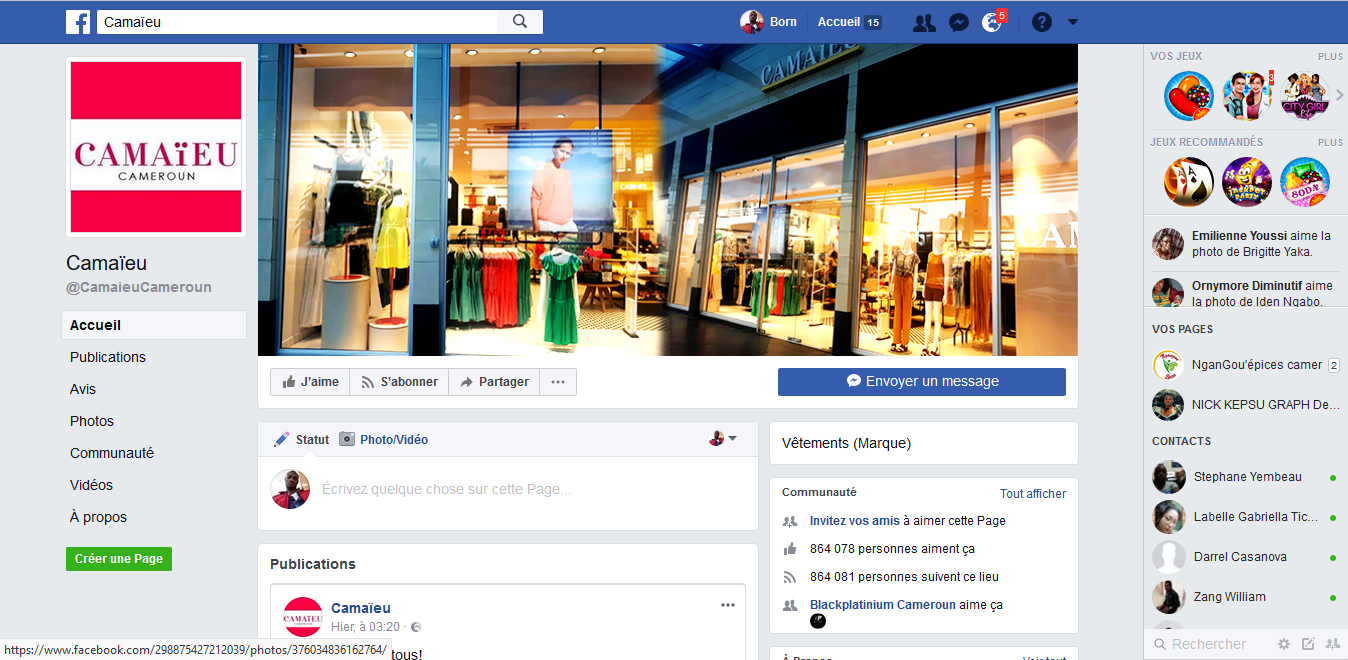Click PLUS next to VOS JEUX
This screenshot has height=660, width=1348.
[1330, 56]
